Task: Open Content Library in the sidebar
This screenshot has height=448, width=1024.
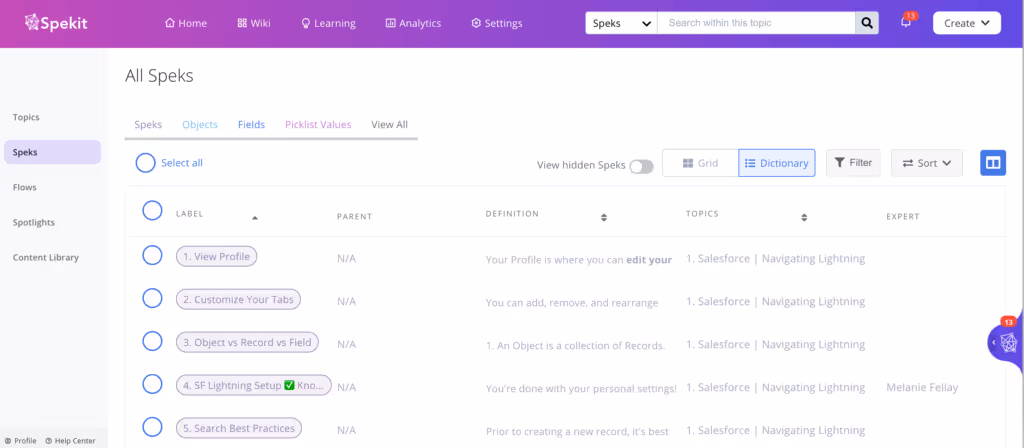Action: point(46,257)
